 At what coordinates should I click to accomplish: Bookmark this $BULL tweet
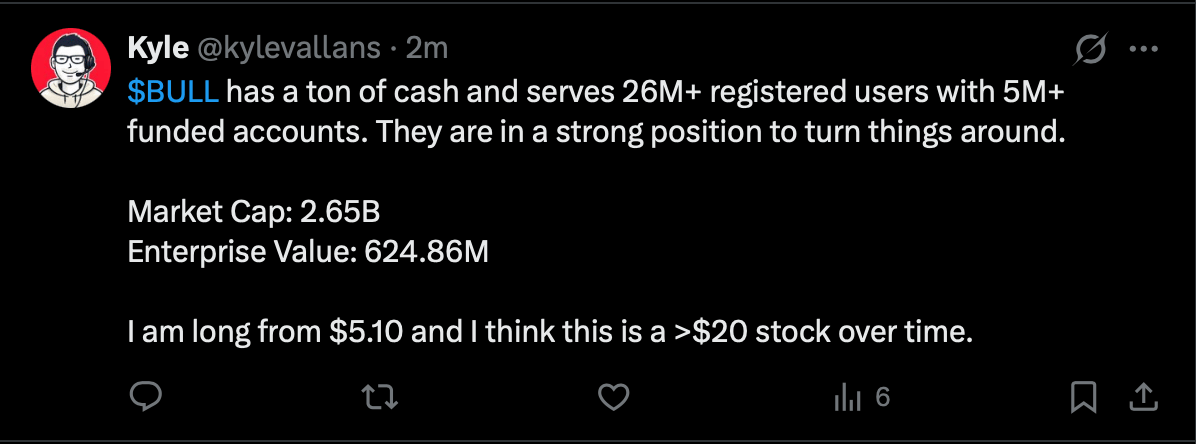(x=1084, y=397)
